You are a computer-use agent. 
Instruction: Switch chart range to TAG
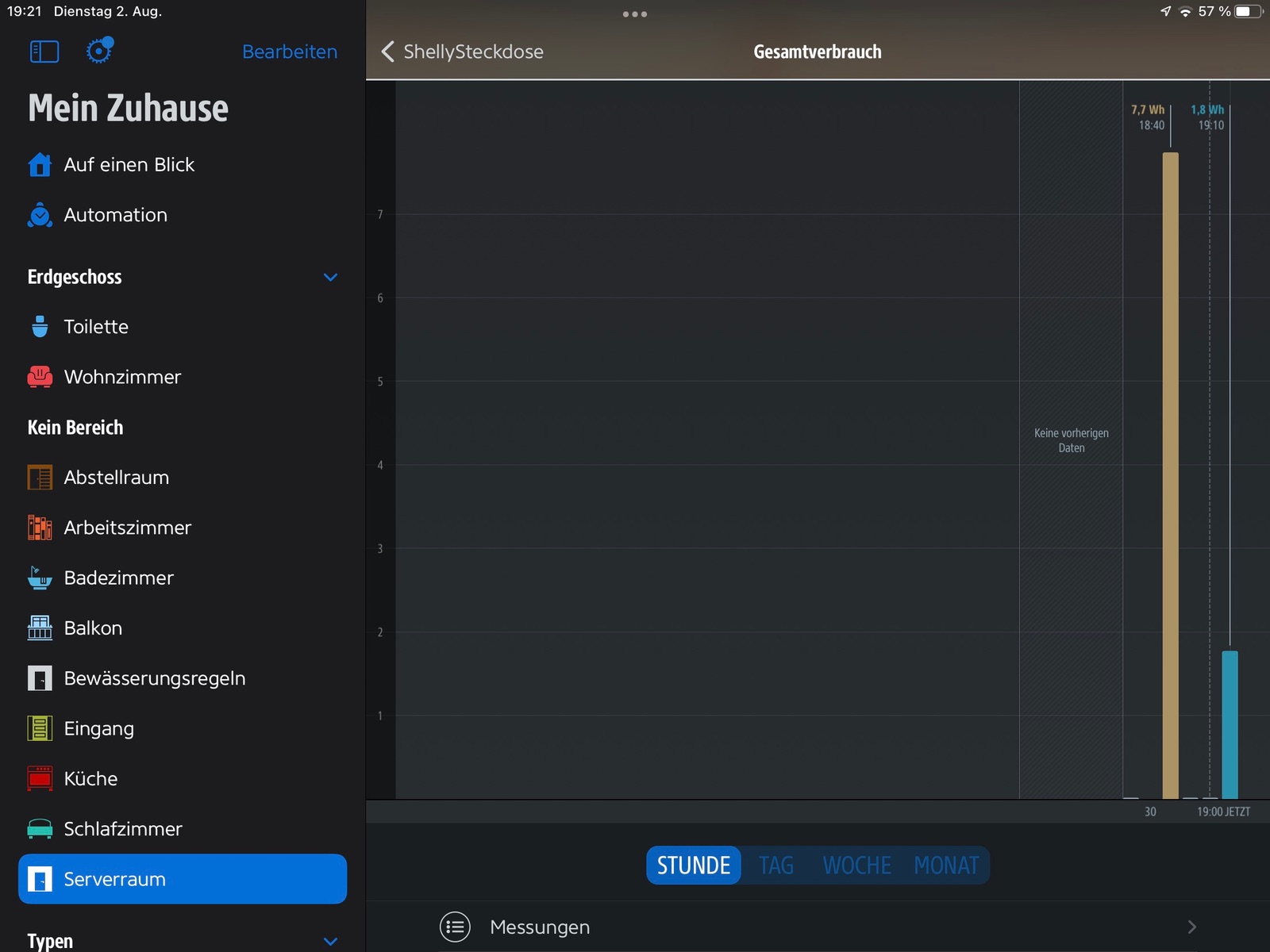[775, 865]
